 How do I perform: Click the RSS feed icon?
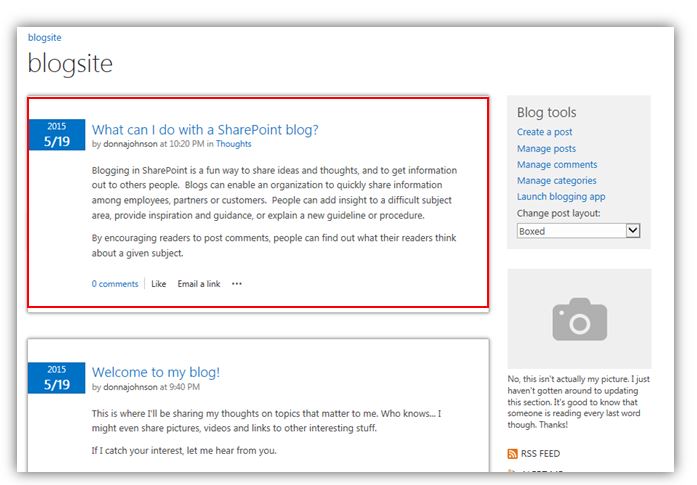coord(513,453)
